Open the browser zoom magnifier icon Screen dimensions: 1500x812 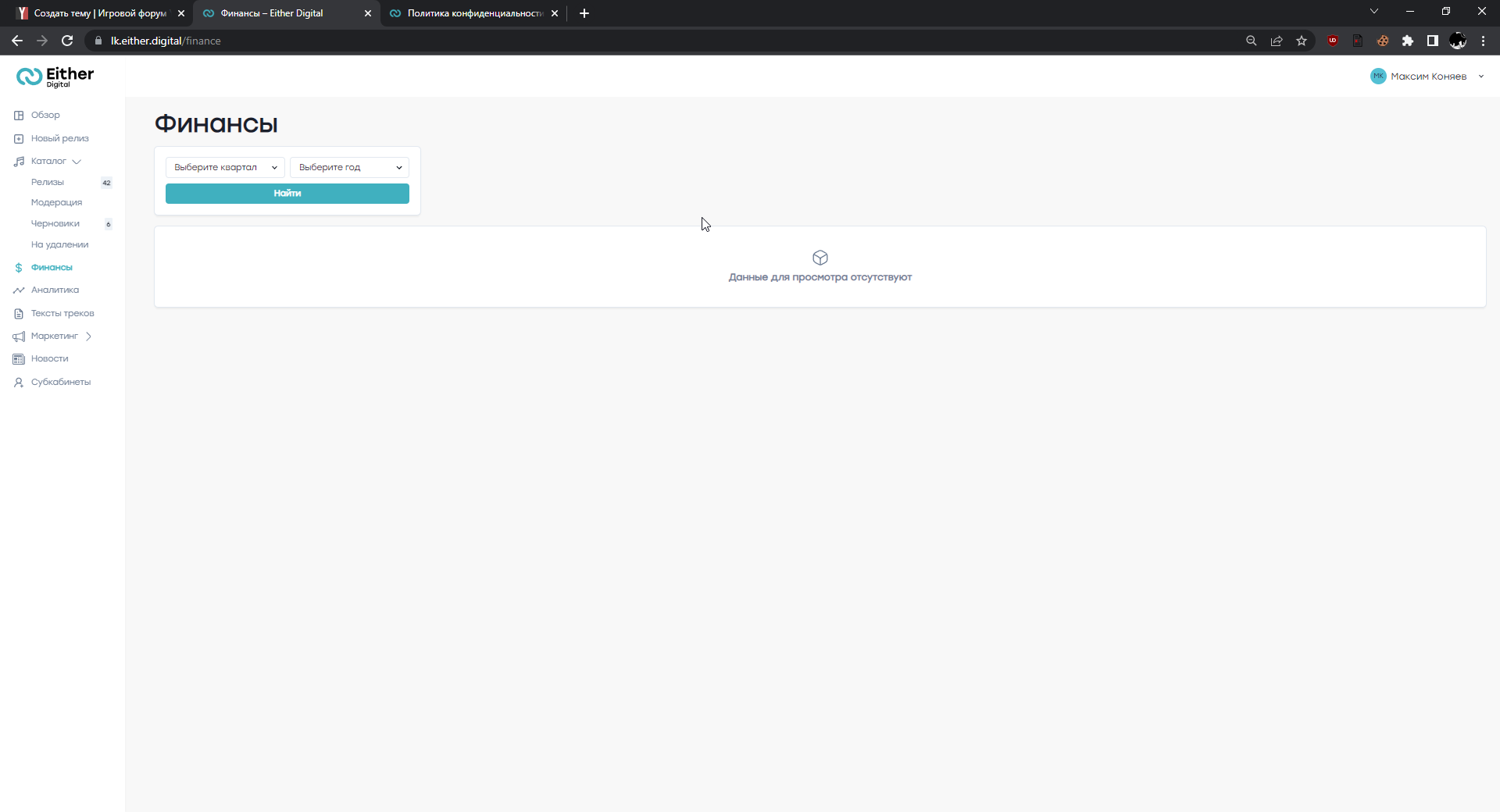(1252, 41)
